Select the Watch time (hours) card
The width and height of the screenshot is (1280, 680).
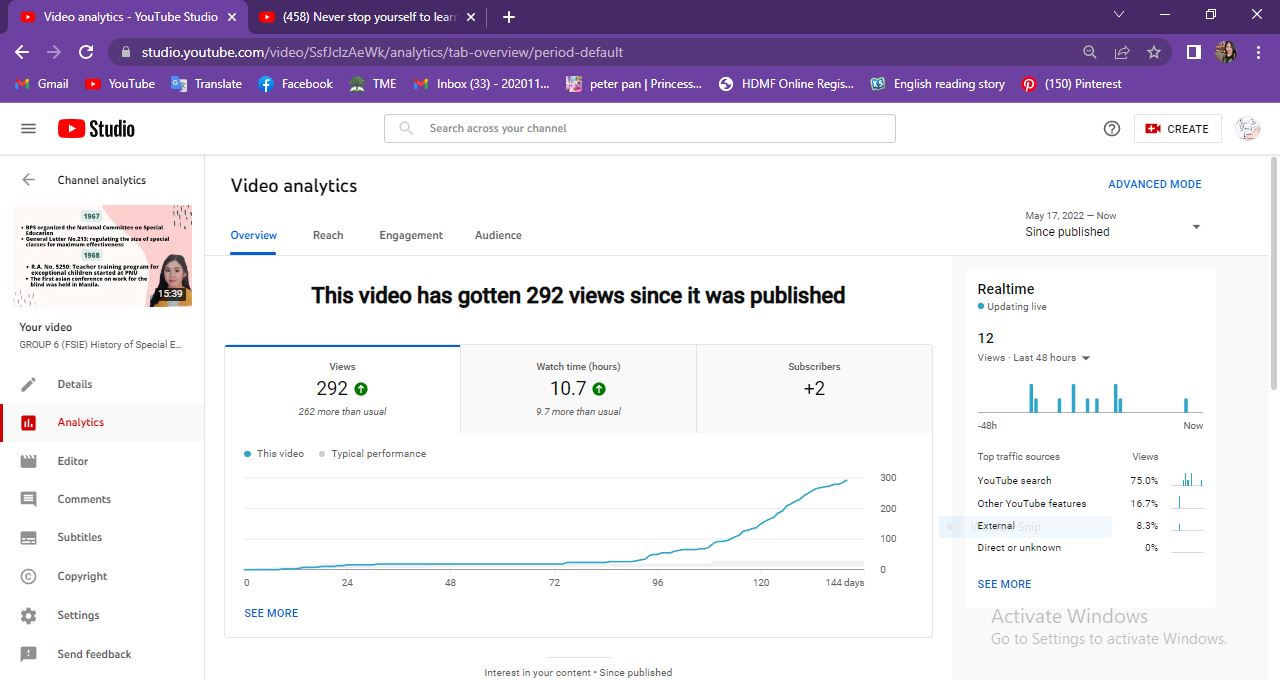[578, 388]
